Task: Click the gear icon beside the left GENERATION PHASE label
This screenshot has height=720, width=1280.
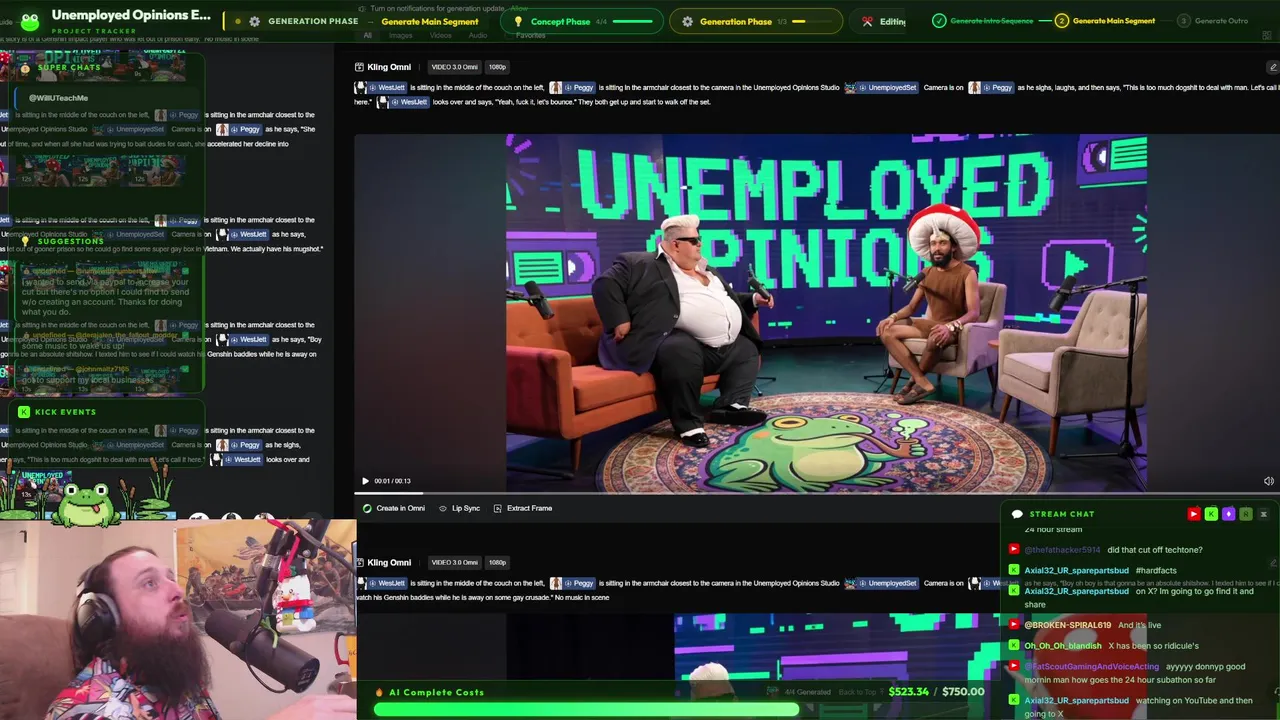Action: [255, 21]
